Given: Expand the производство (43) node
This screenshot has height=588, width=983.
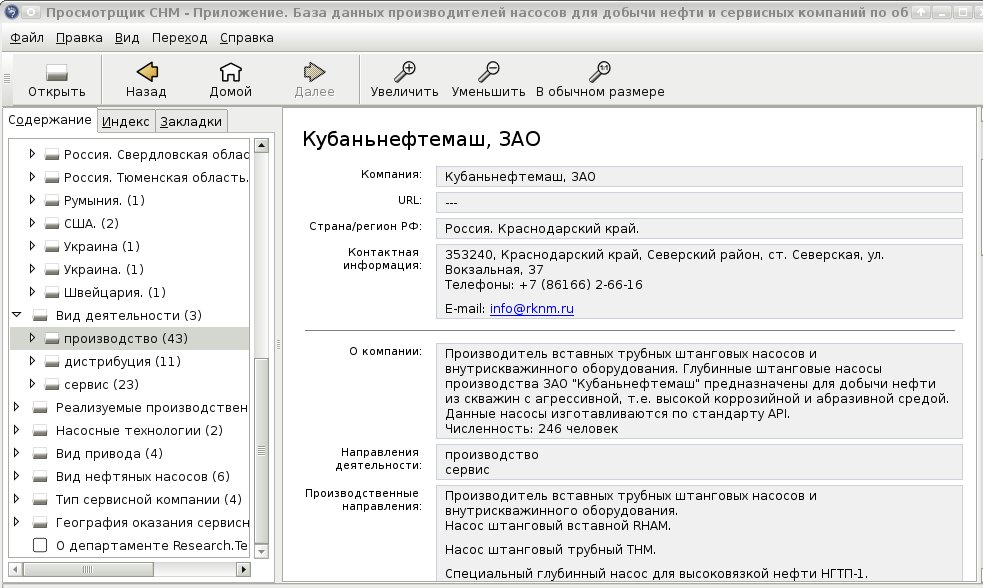Looking at the screenshot, I should click(32, 338).
